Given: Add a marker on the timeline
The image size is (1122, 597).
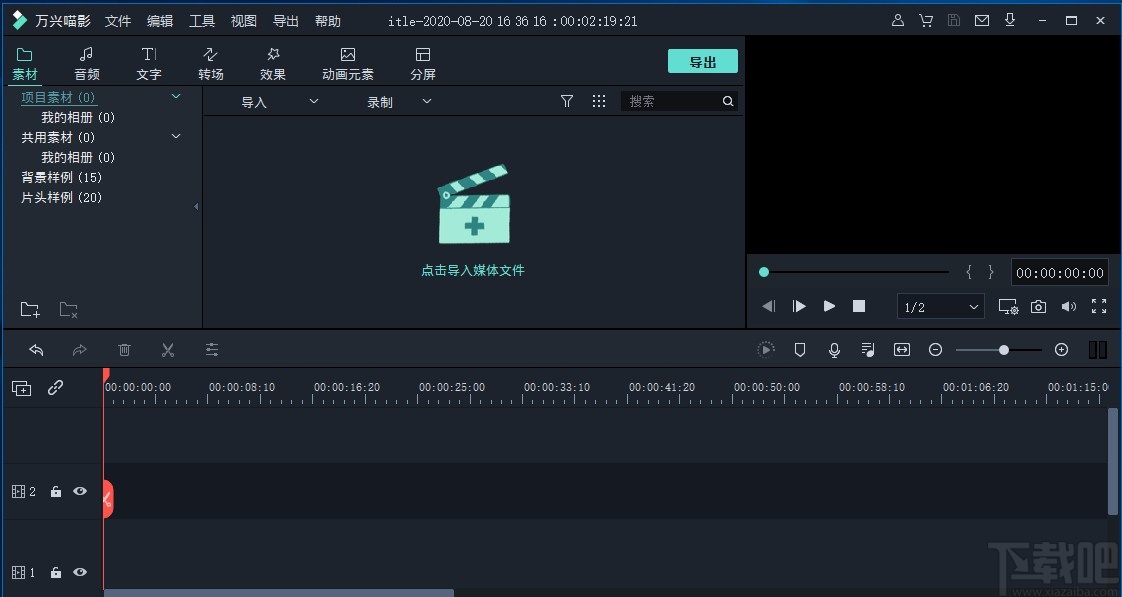Looking at the screenshot, I should click(x=800, y=350).
